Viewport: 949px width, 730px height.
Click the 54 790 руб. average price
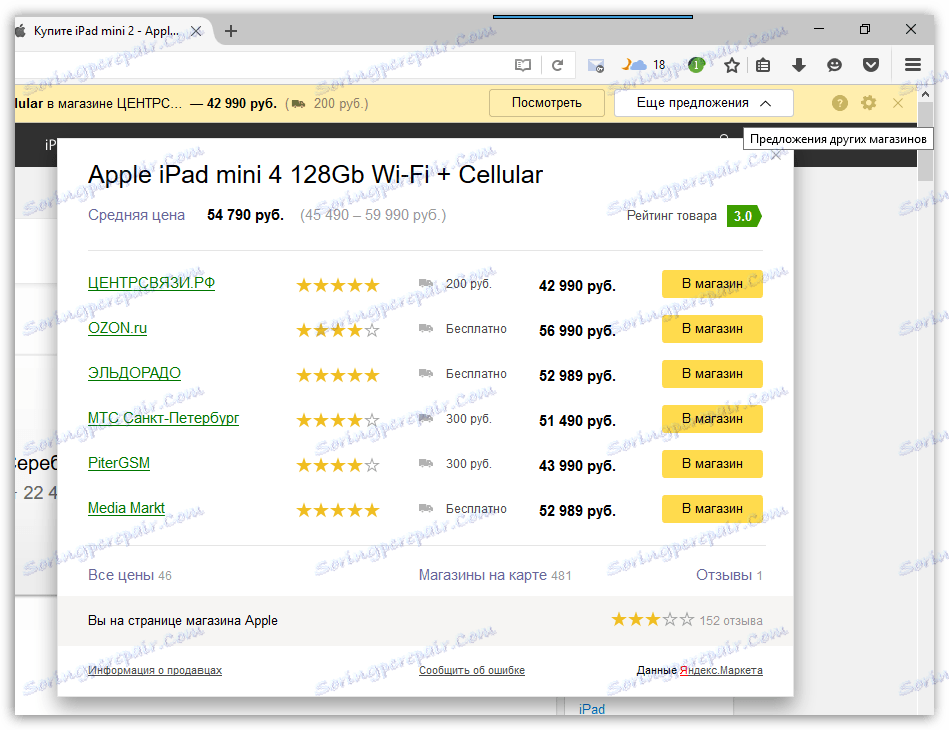pyautogui.click(x=245, y=215)
